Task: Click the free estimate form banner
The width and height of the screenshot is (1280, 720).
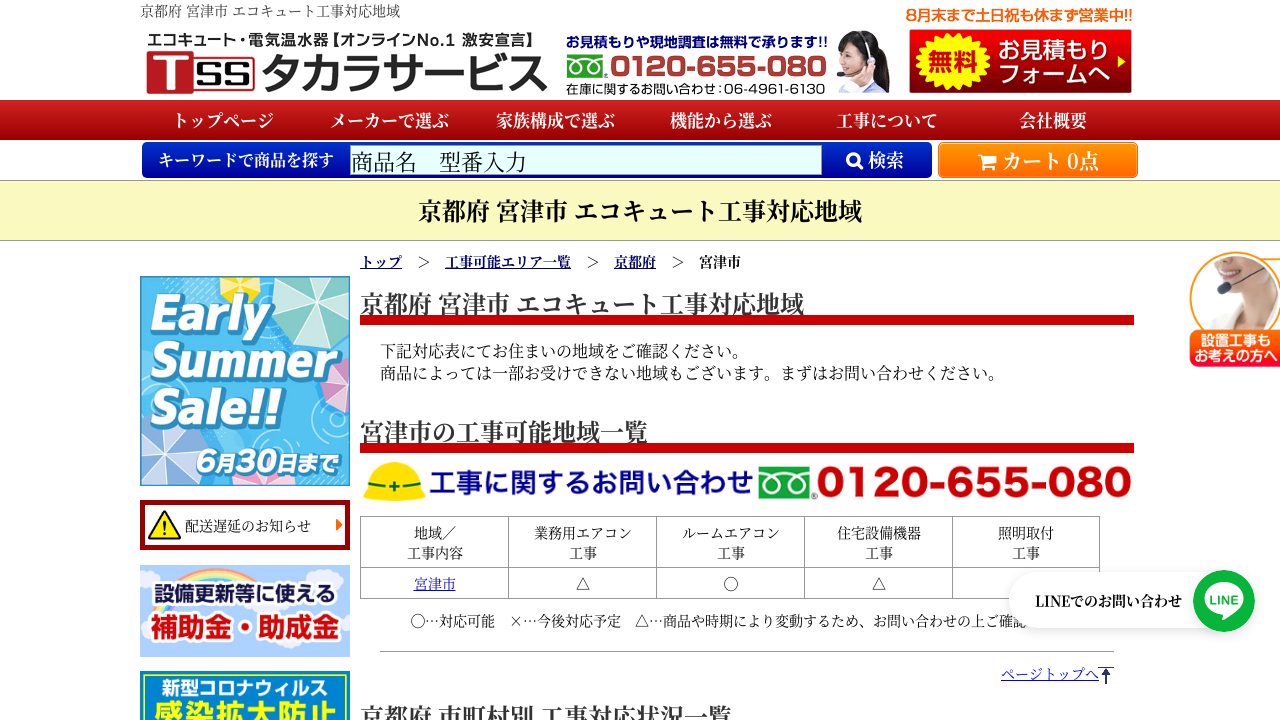Action: (1019, 62)
